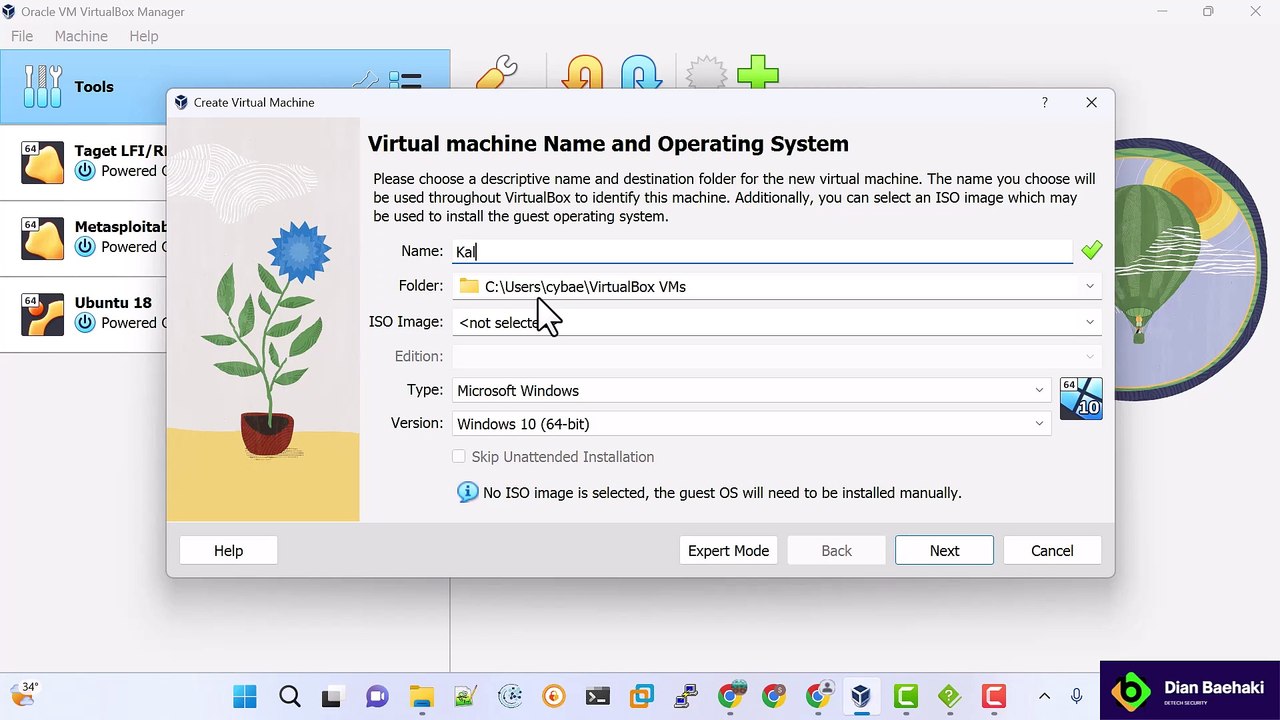The width and height of the screenshot is (1280, 720).
Task: Open Task View from the taskbar
Action: click(x=331, y=696)
